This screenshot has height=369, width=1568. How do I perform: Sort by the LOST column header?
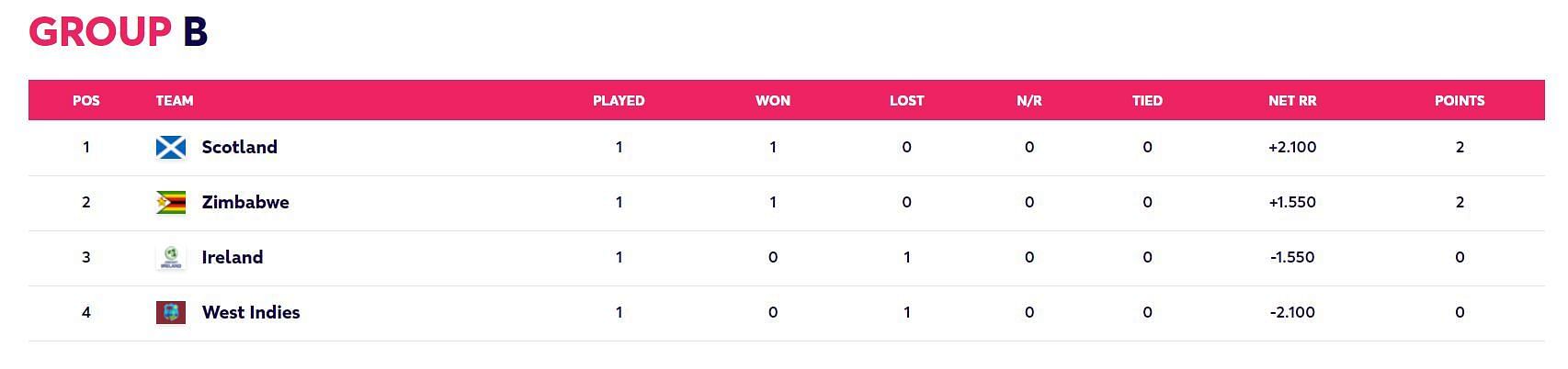point(907,101)
